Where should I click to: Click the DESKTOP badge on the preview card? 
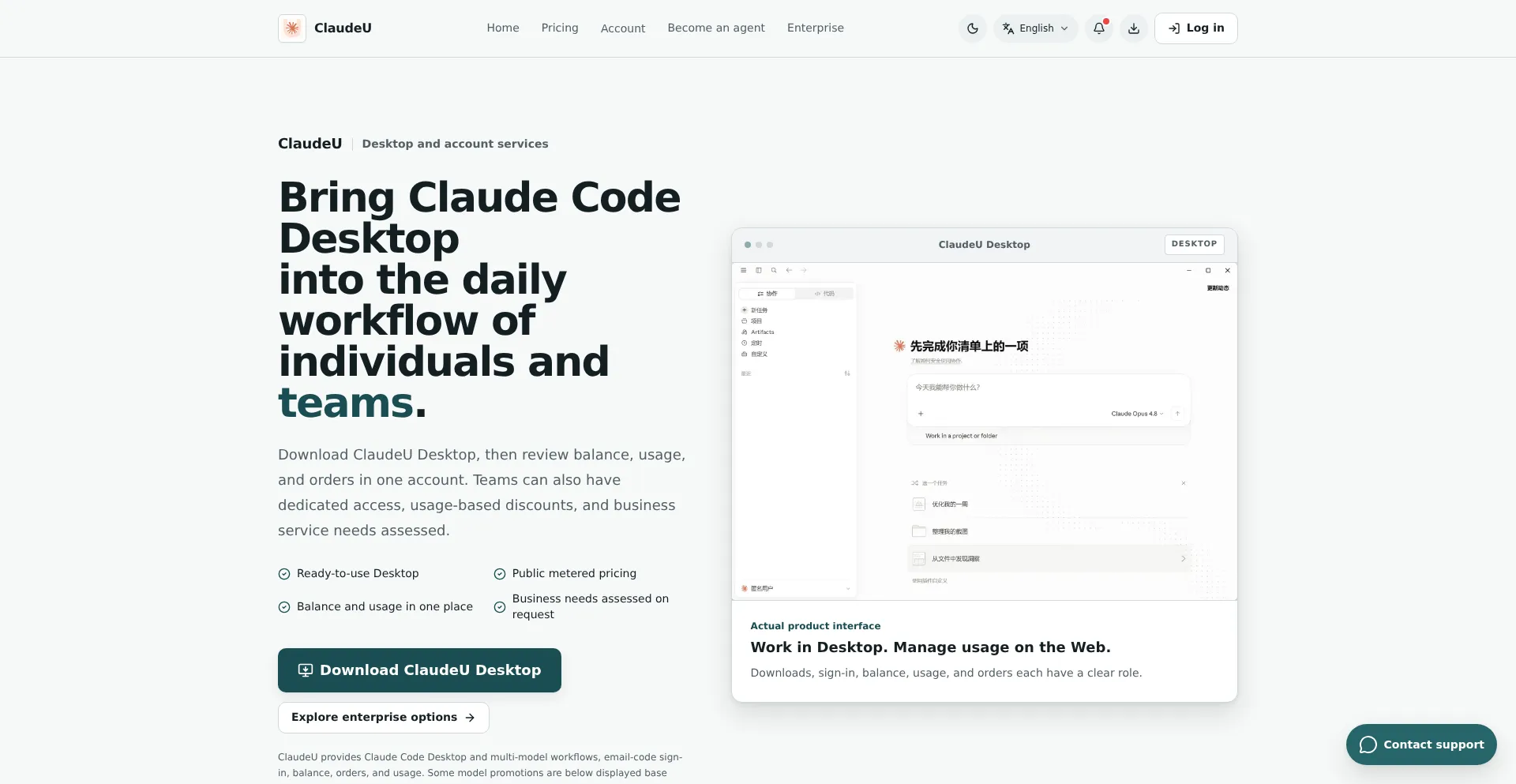(1195, 245)
